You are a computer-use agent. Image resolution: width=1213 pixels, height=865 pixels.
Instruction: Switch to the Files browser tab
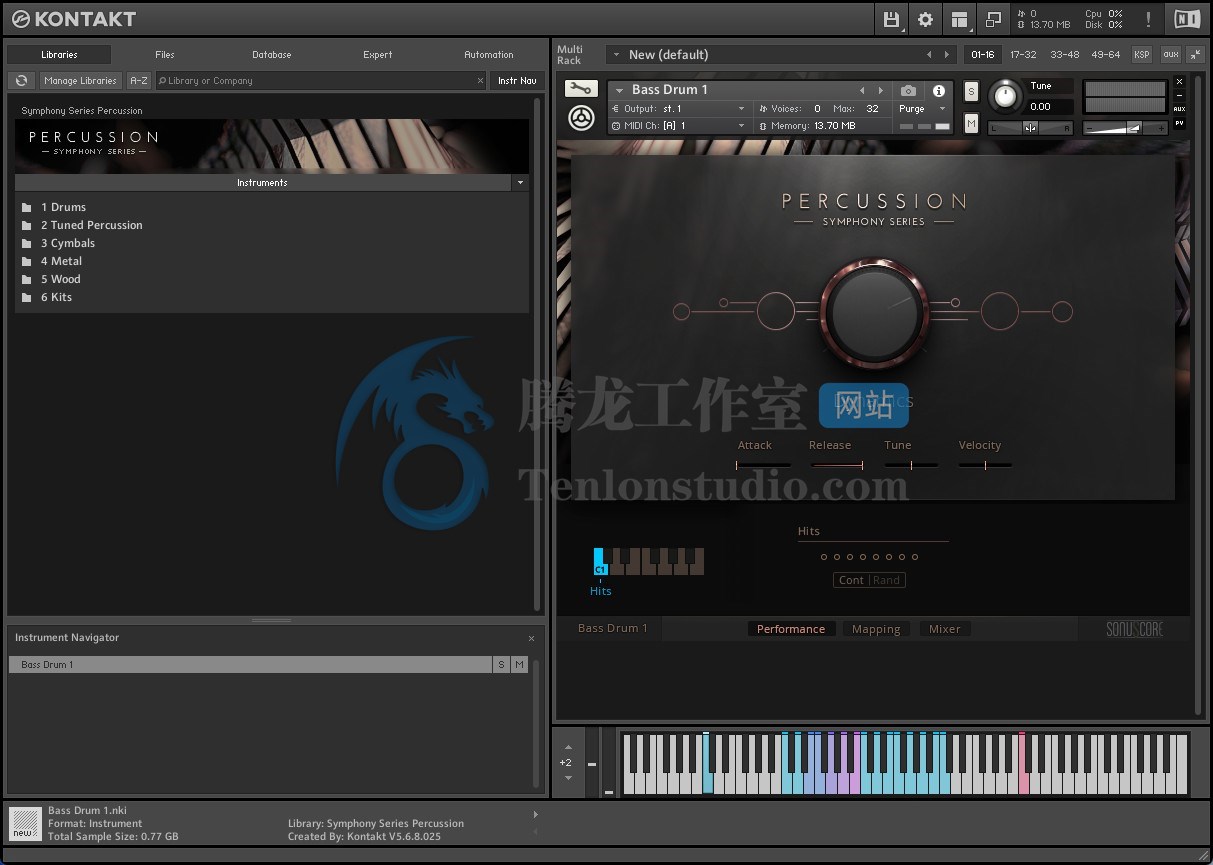pyautogui.click(x=165, y=55)
